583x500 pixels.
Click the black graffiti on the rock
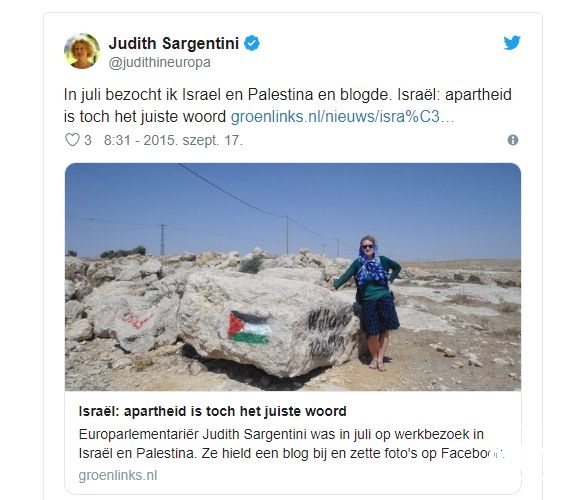click(328, 333)
